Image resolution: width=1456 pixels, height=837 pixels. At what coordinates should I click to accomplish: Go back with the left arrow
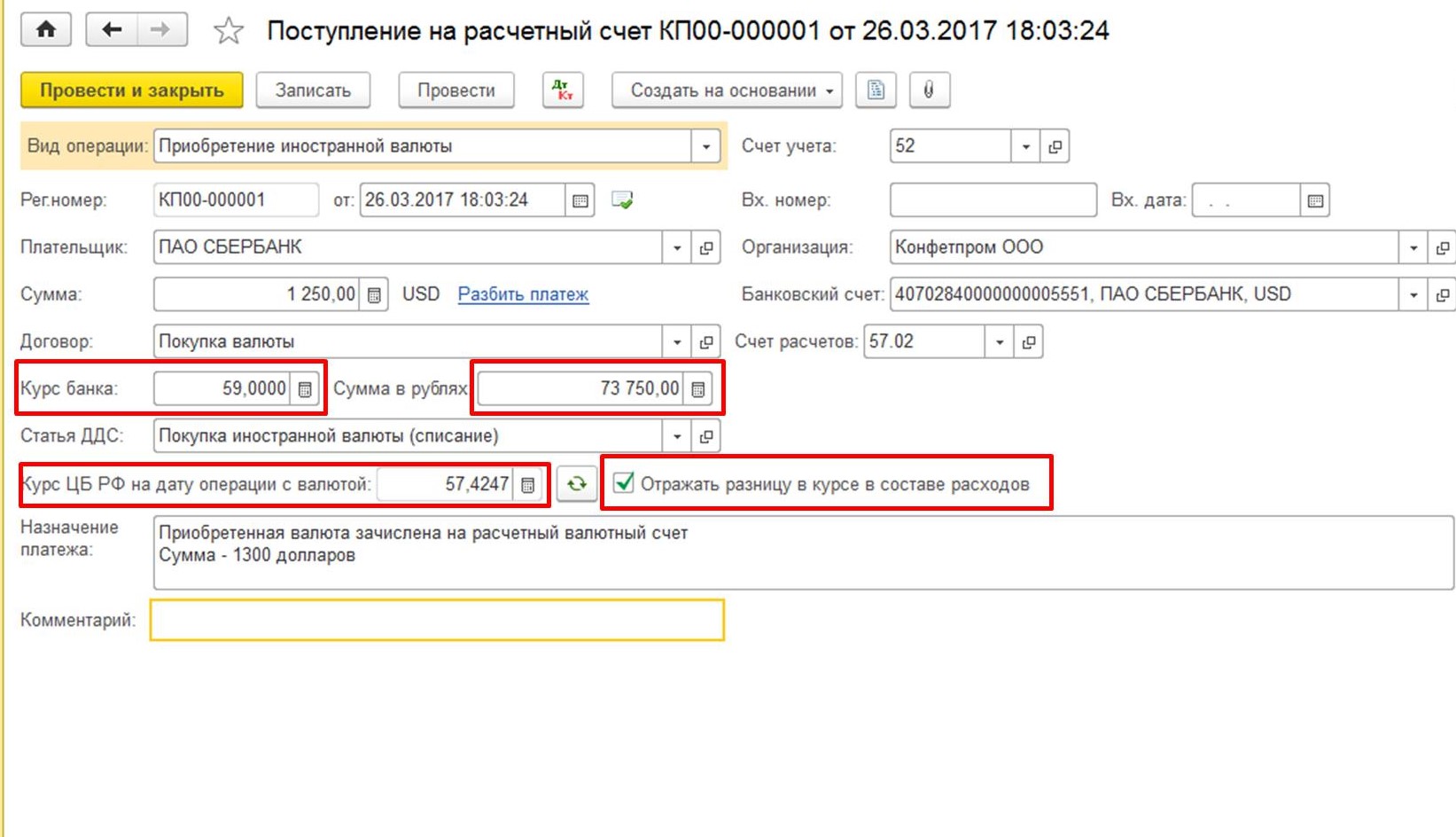click(112, 30)
